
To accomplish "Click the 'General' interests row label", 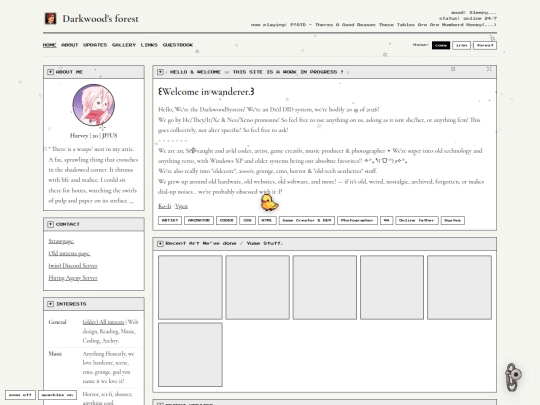I will pos(58,322).
